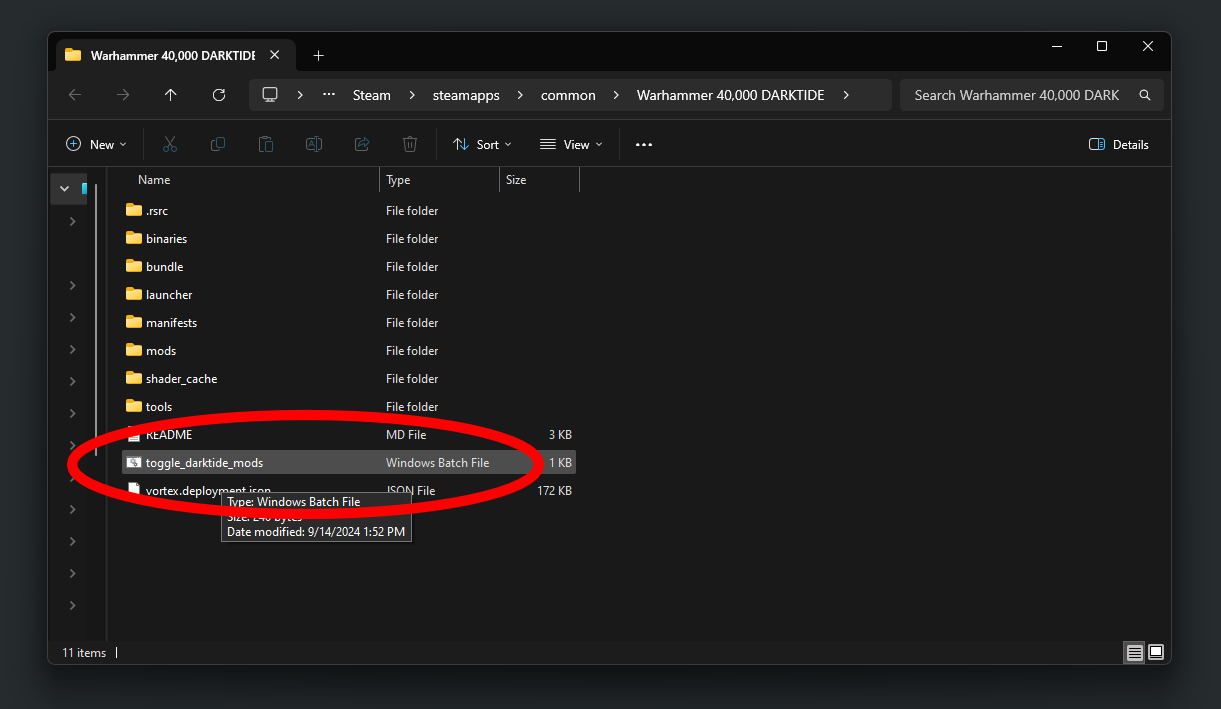Select the toggle_darktide_mods batch file icon
Screen dimensions: 1221x709
(x=135, y=462)
